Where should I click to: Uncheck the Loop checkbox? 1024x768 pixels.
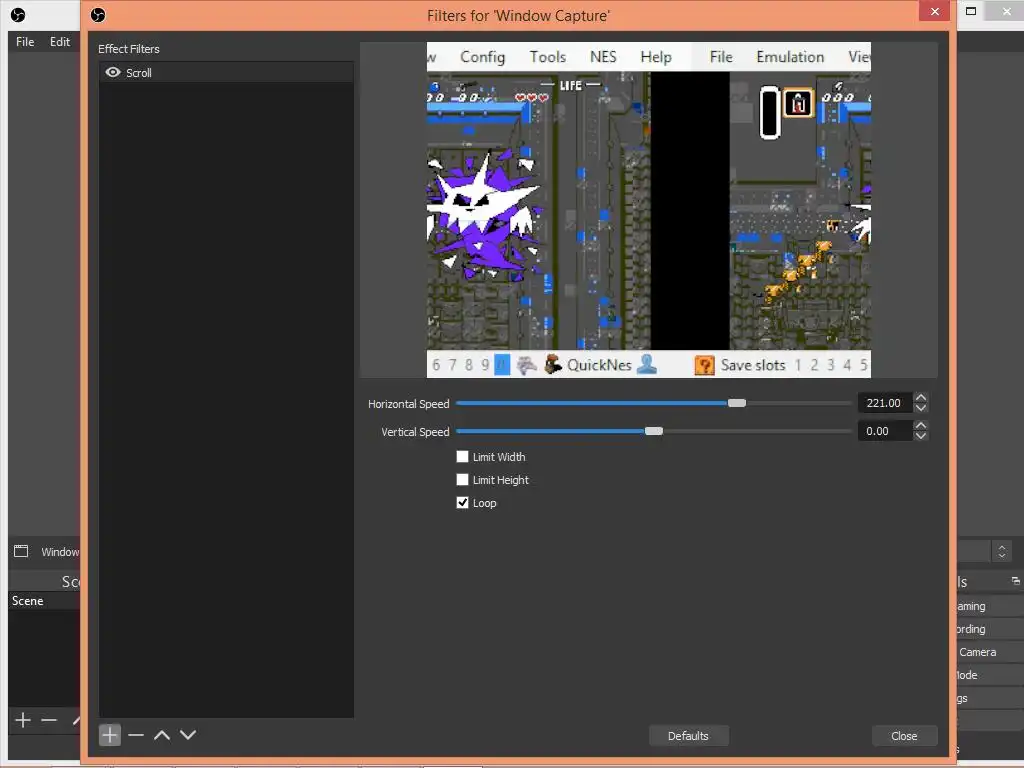pyautogui.click(x=462, y=502)
